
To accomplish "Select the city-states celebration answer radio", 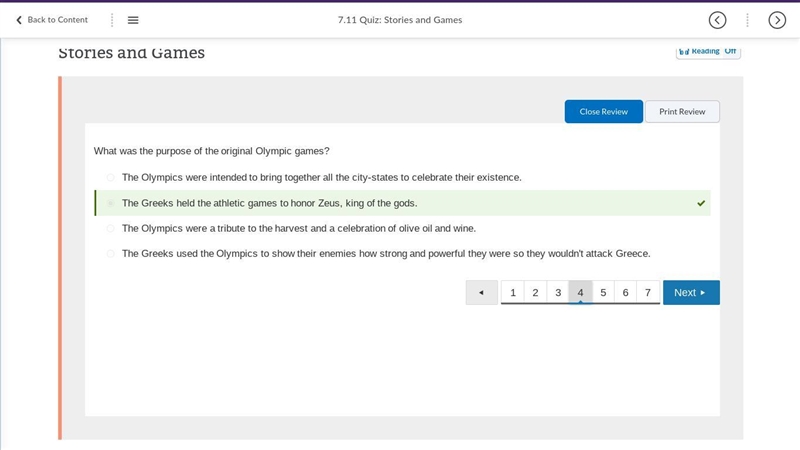I will [x=110, y=178].
